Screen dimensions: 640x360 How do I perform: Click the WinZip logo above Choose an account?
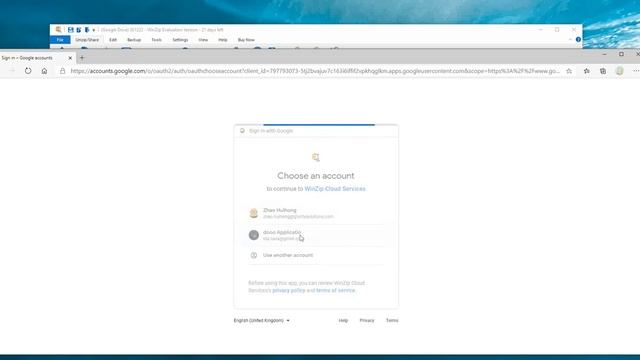point(316,157)
